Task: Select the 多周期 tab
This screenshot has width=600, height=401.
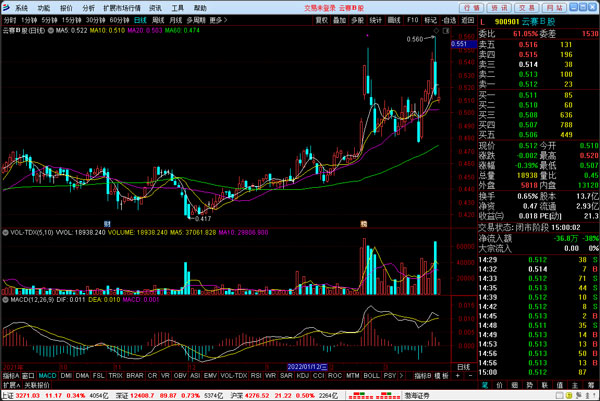Action: [x=196, y=20]
